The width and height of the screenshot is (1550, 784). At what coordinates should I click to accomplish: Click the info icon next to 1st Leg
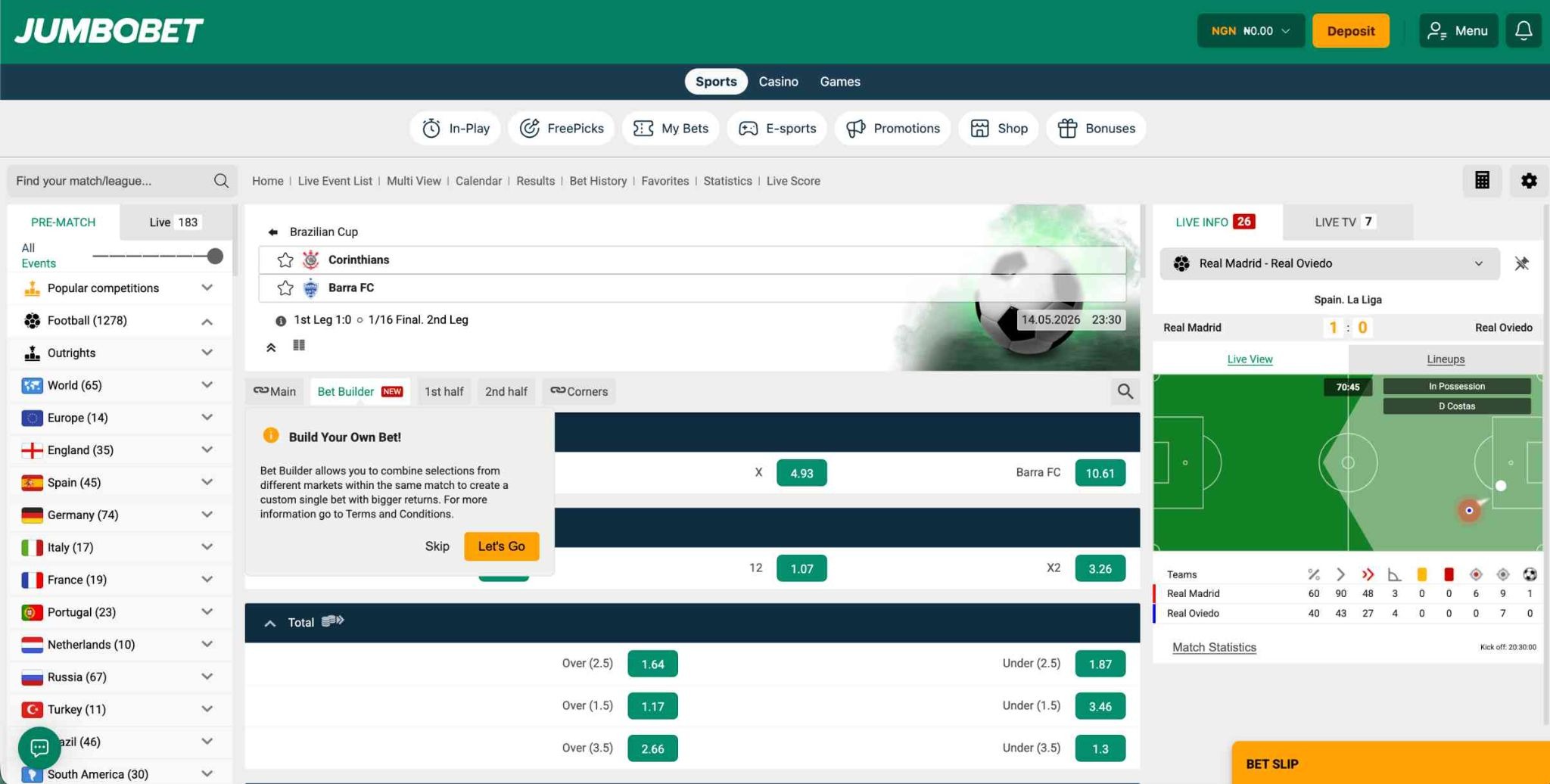pyautogui.click(x=281, y=321)
